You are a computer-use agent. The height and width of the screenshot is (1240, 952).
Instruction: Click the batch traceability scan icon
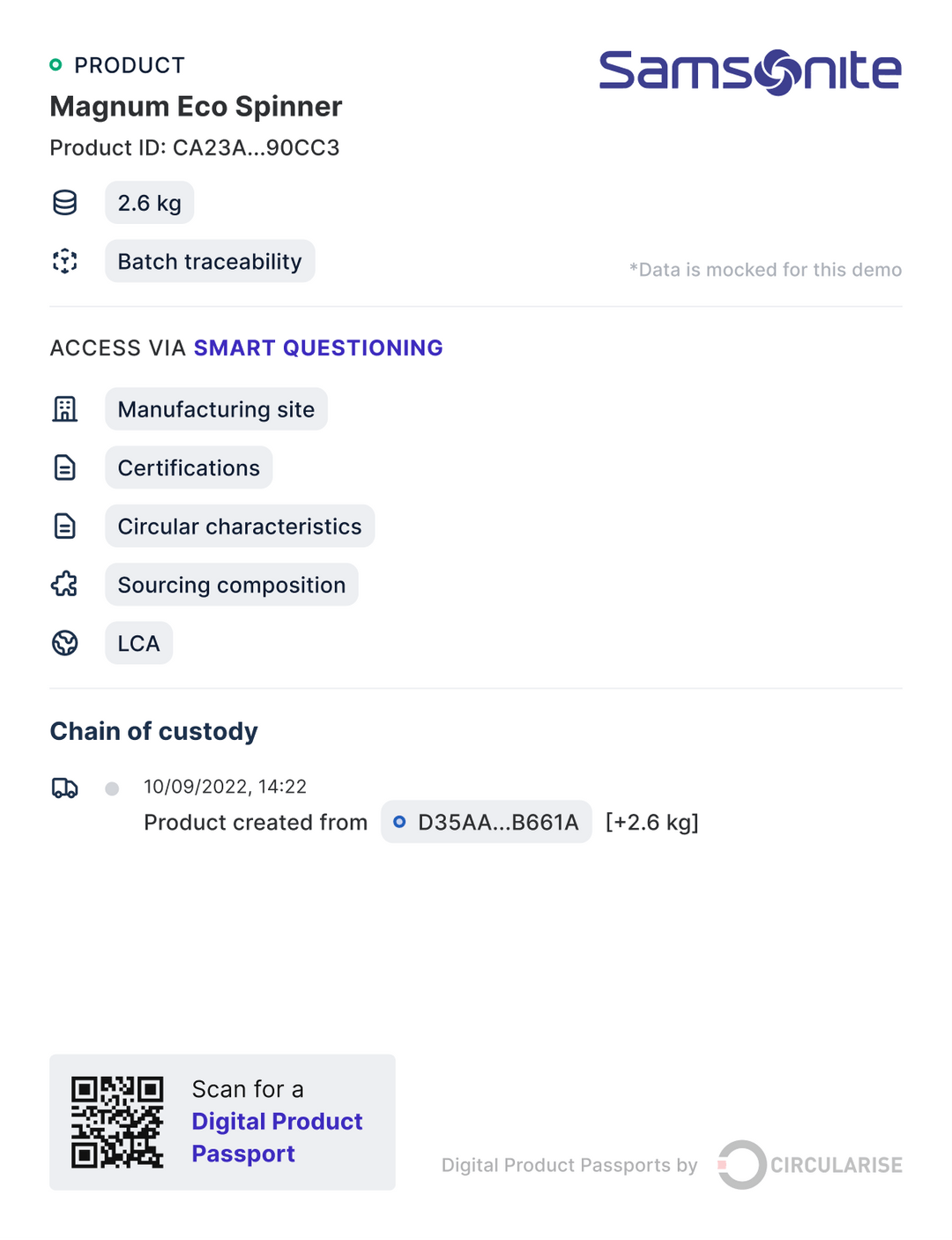click(64, 261)
